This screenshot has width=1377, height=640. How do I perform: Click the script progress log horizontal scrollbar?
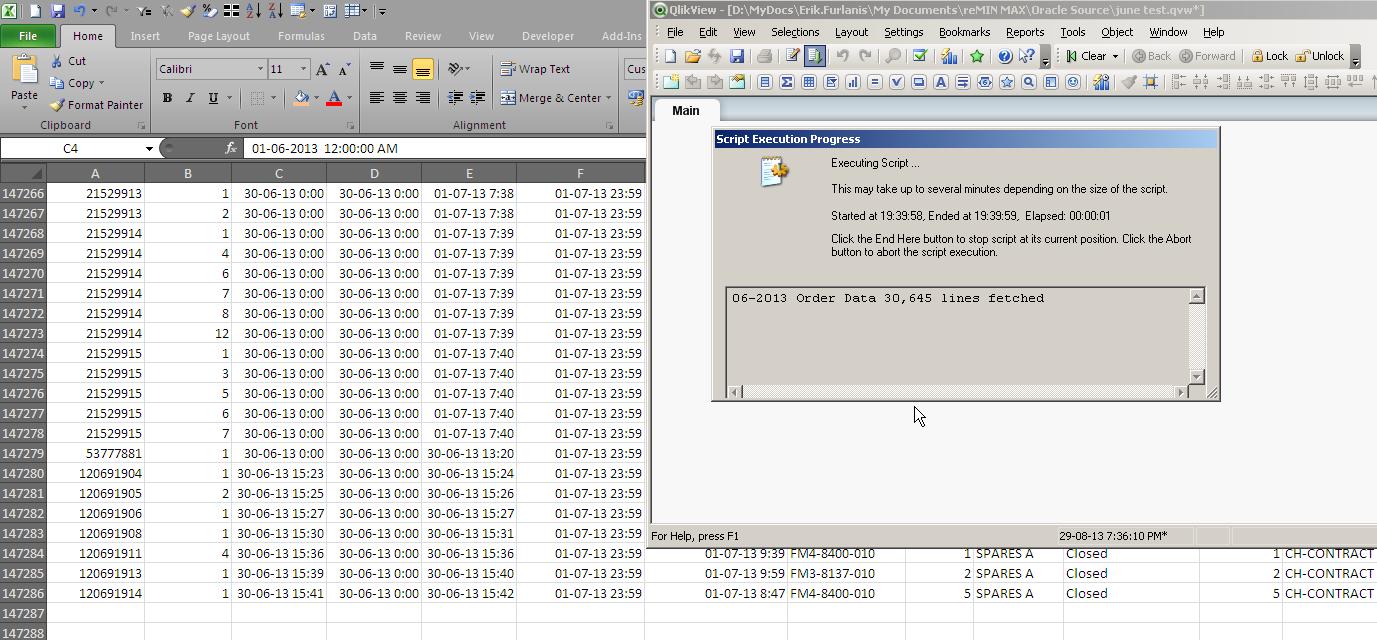[958, 392]
